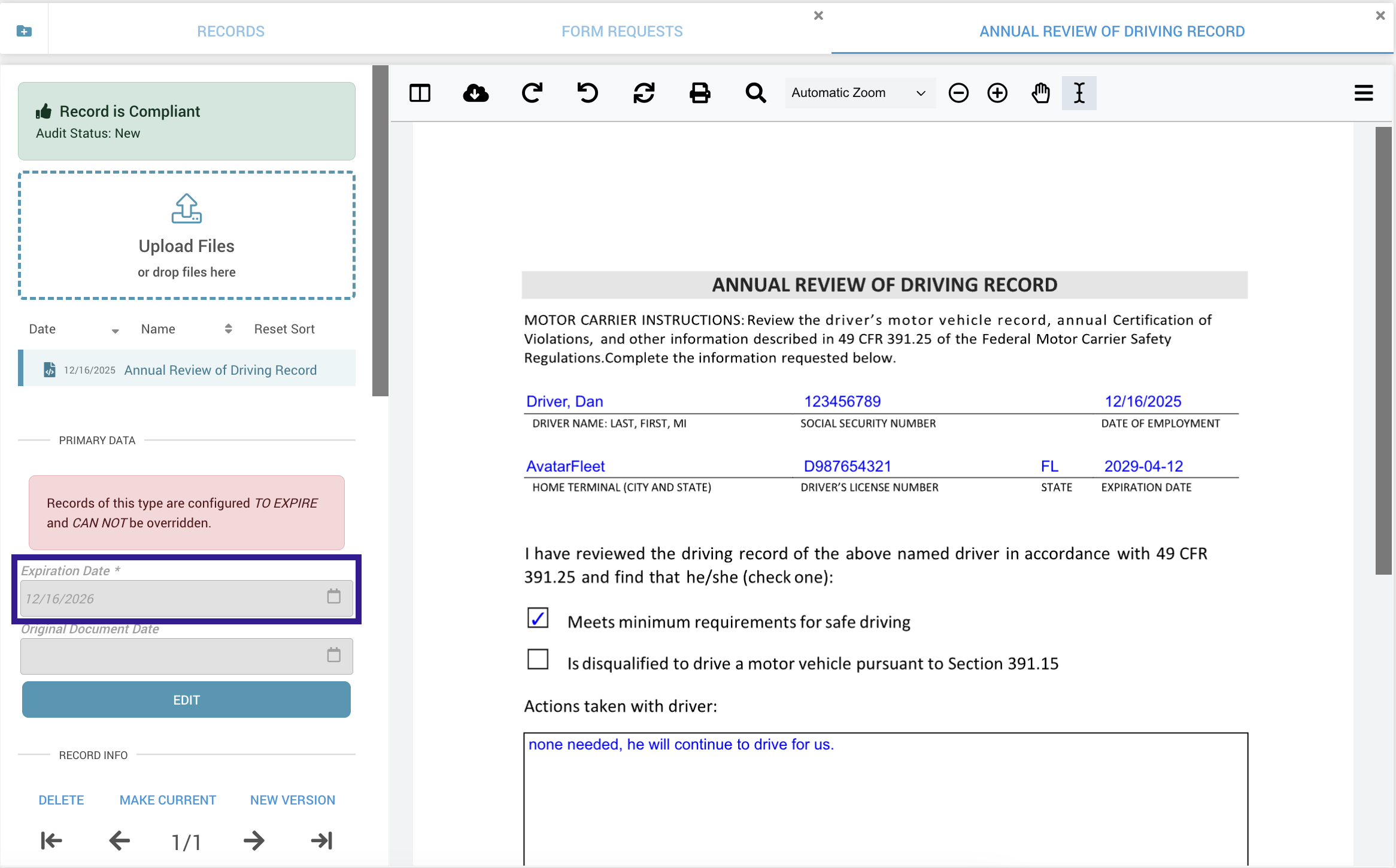Click the EDIT button

tap(186, 700)
